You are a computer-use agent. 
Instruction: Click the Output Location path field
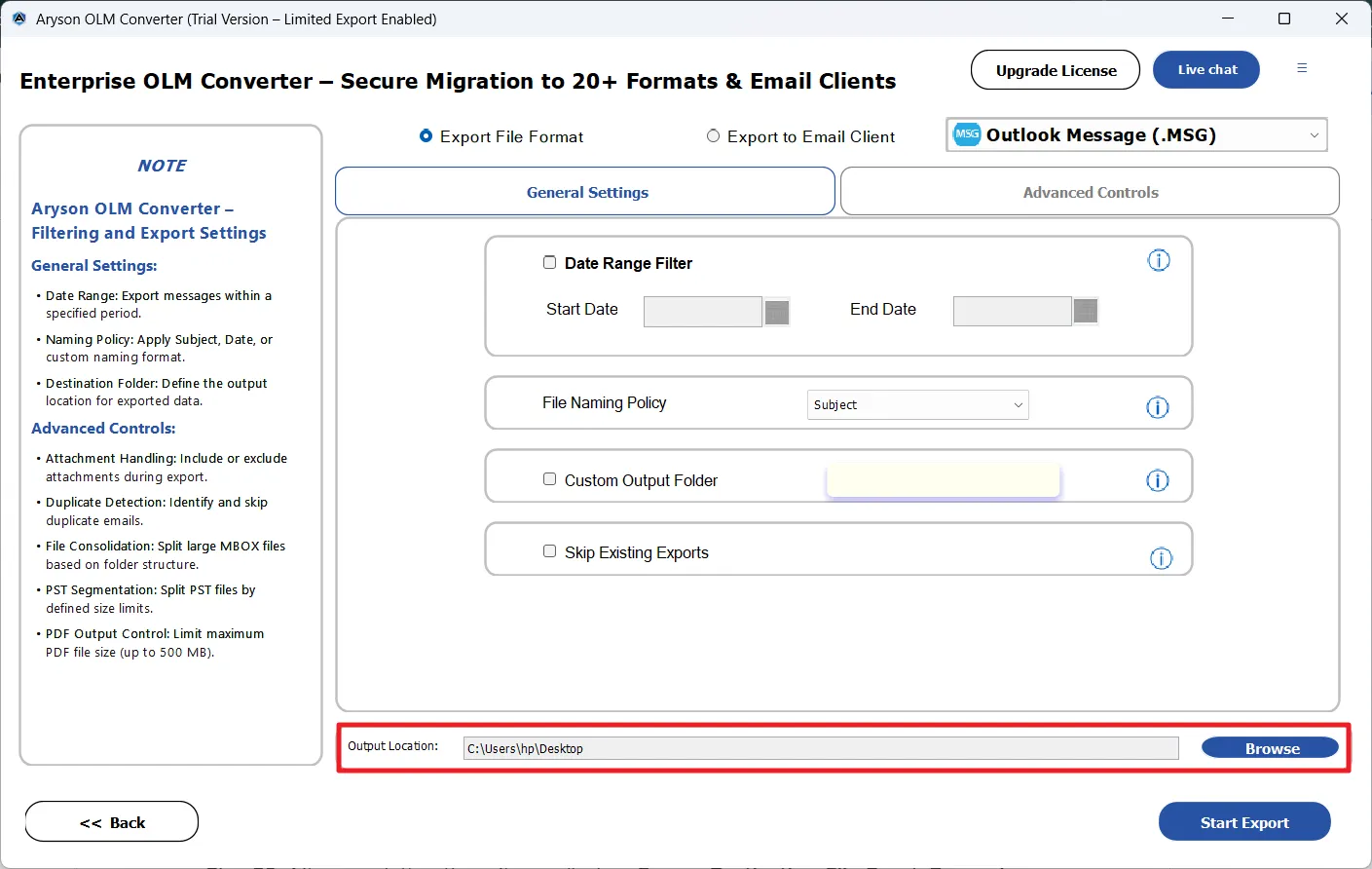tap(820, 748)
